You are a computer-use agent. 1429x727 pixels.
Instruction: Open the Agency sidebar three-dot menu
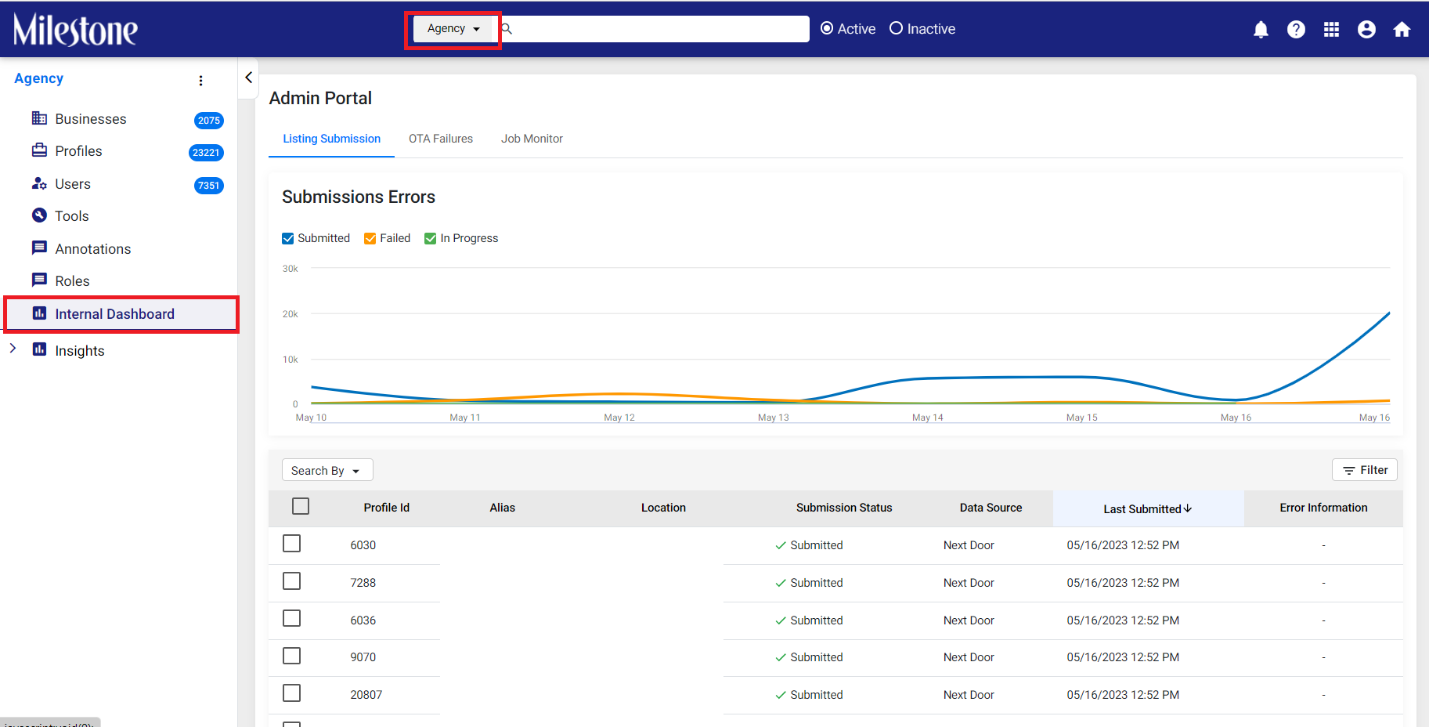(x=200, y=80)
